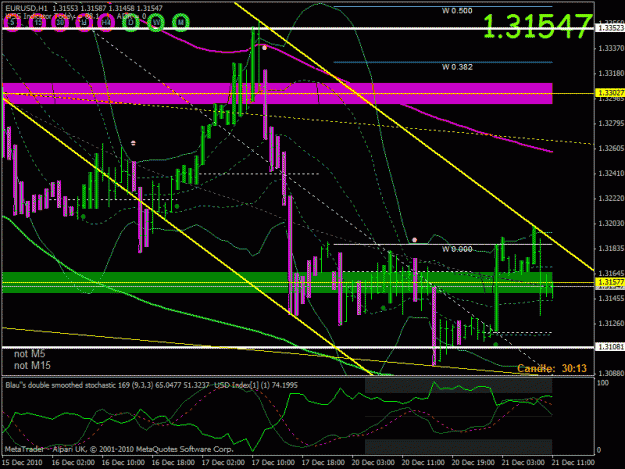Click the 17 Dec 10:00 time axis label
Image resolution: width=625 pixels, height=469 pixels.
[x=273, y=463]
